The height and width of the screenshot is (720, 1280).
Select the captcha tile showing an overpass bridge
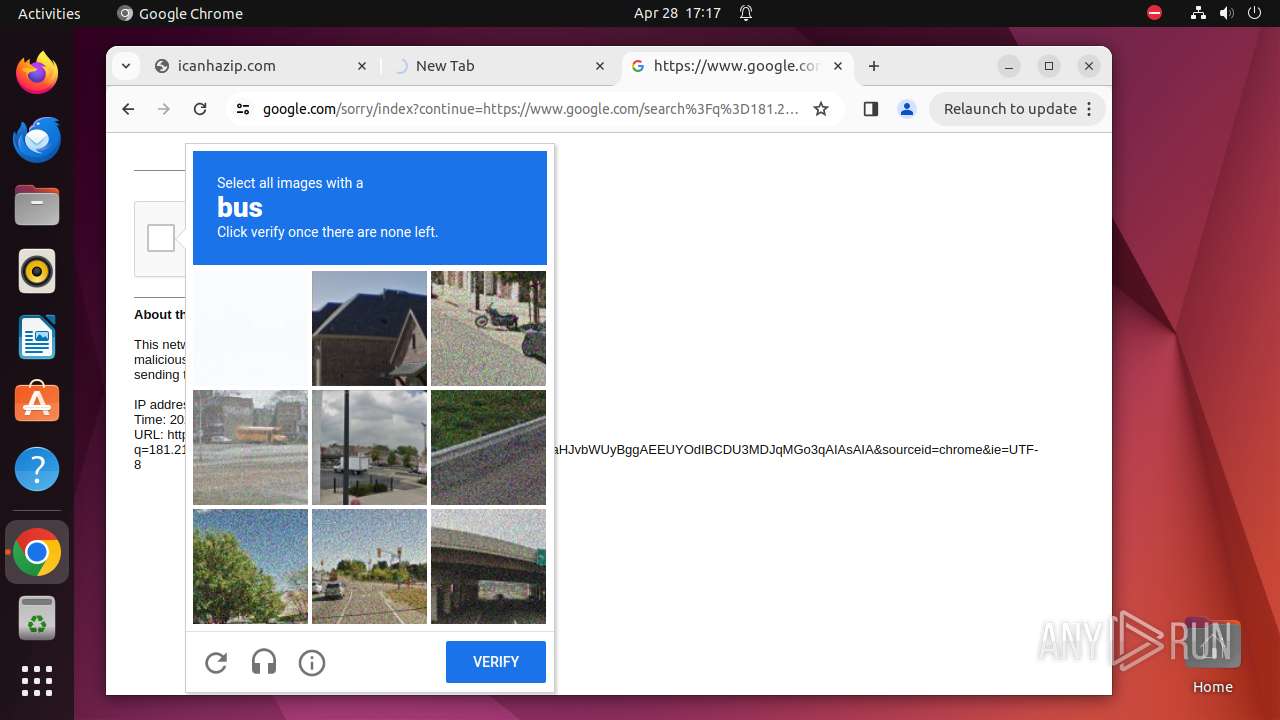pos(488,566)
